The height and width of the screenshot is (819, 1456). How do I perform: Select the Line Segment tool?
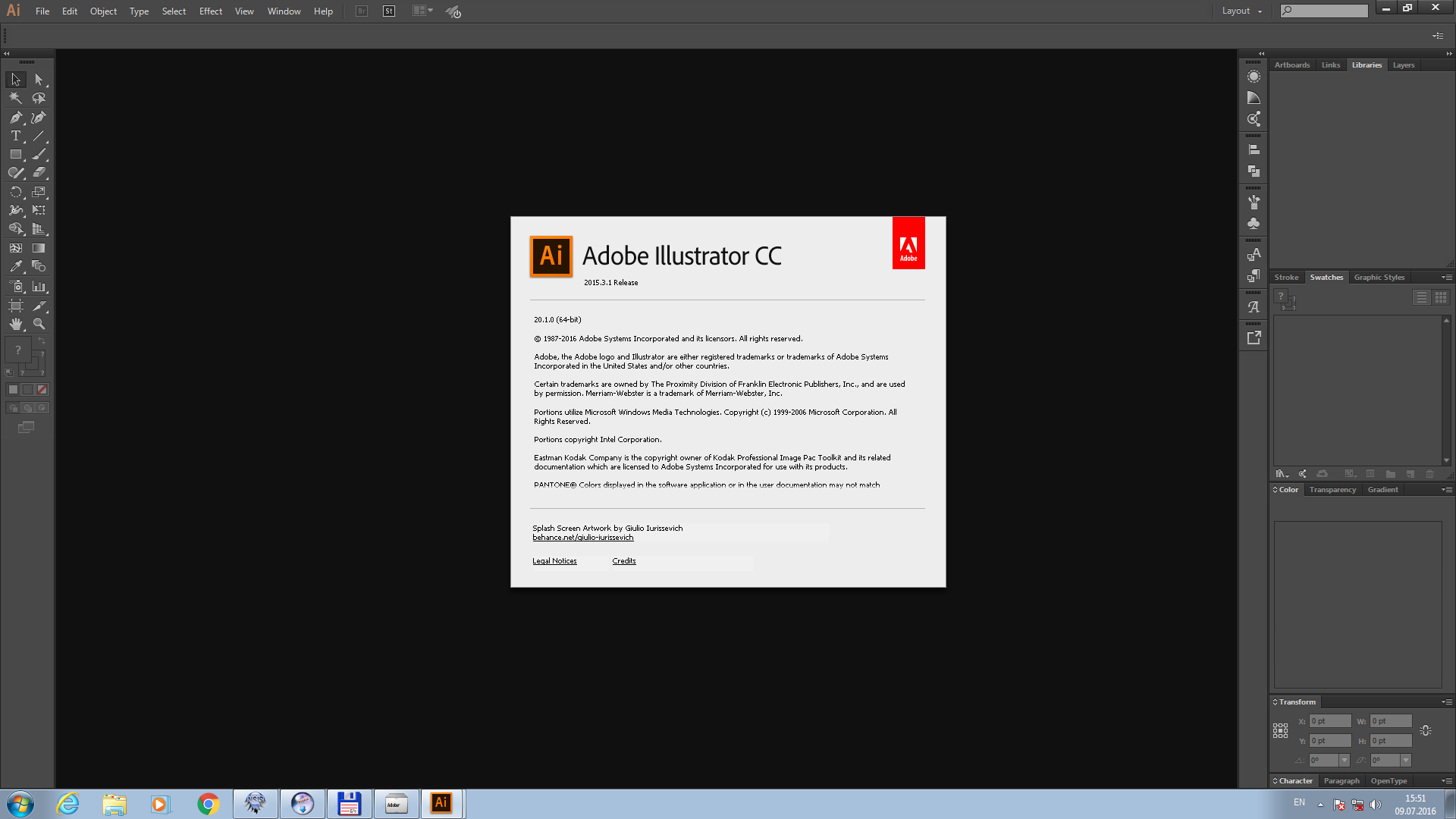pos(39,136)
